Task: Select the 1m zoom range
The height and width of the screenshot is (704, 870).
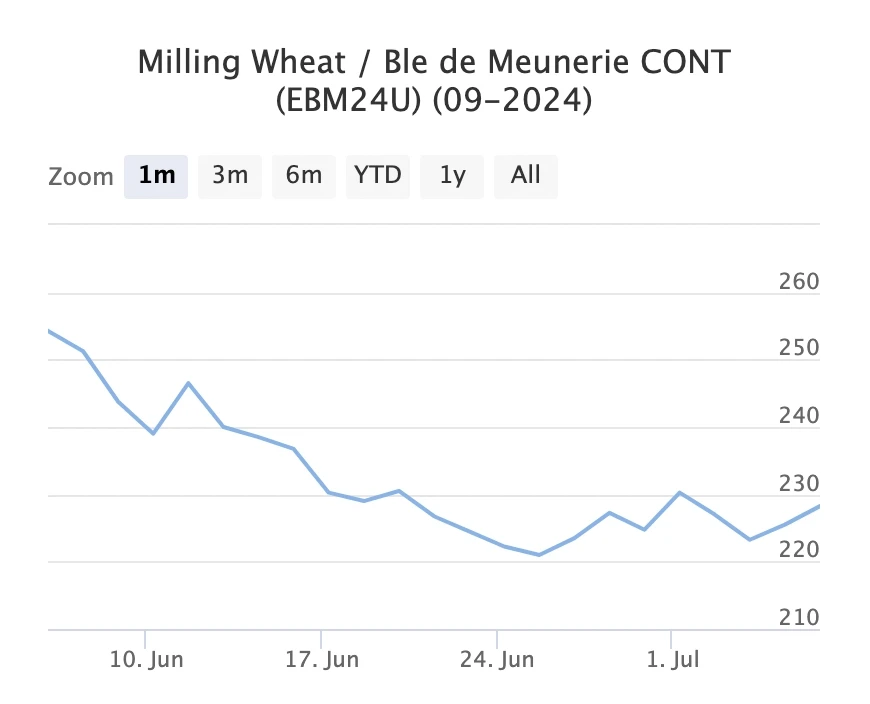Action: pyautogui.click(x=156, y=176)
